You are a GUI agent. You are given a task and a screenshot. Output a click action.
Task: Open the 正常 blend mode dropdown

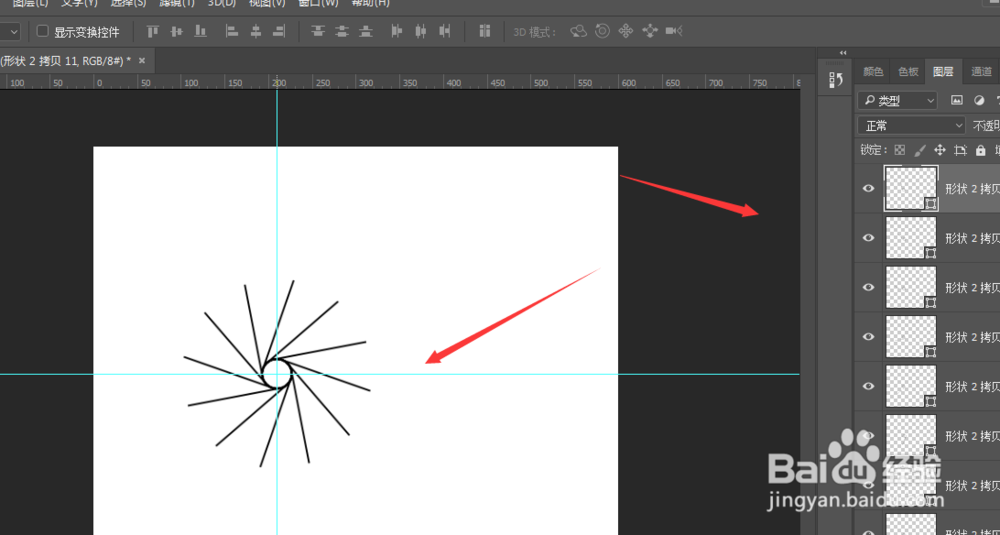click(911, 126)
